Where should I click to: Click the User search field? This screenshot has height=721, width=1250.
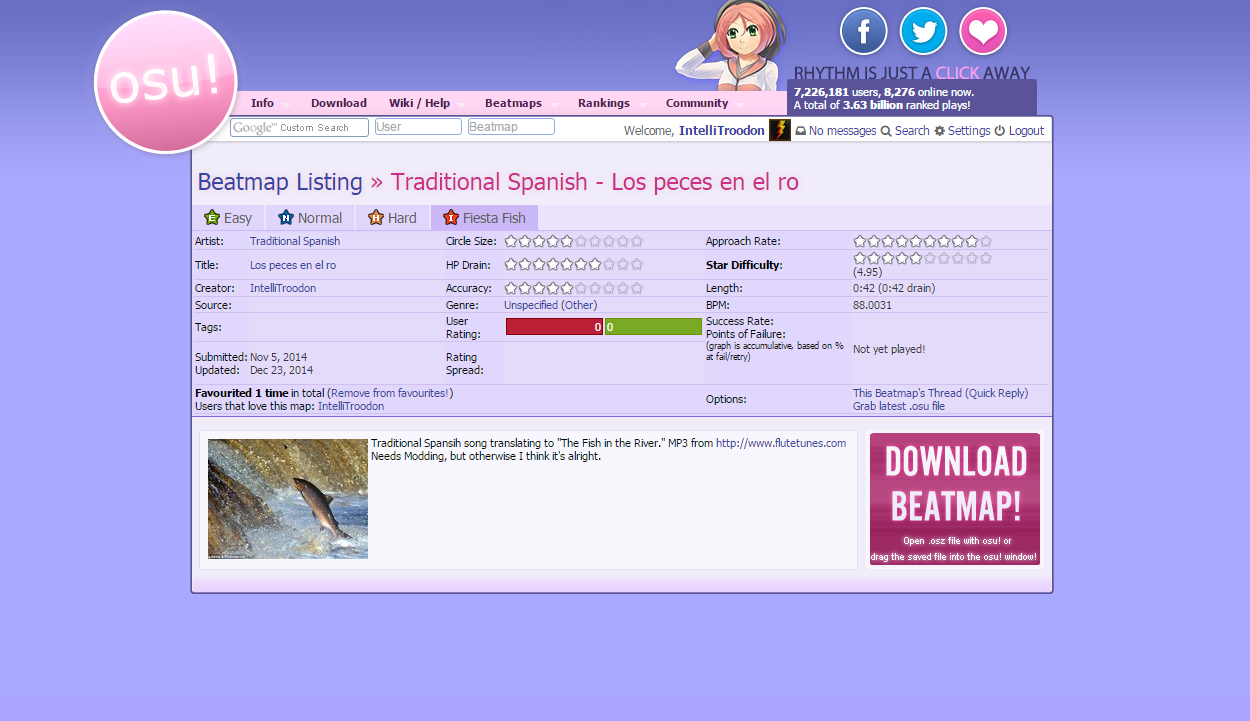pyautogui.click(x=418, y=127)
